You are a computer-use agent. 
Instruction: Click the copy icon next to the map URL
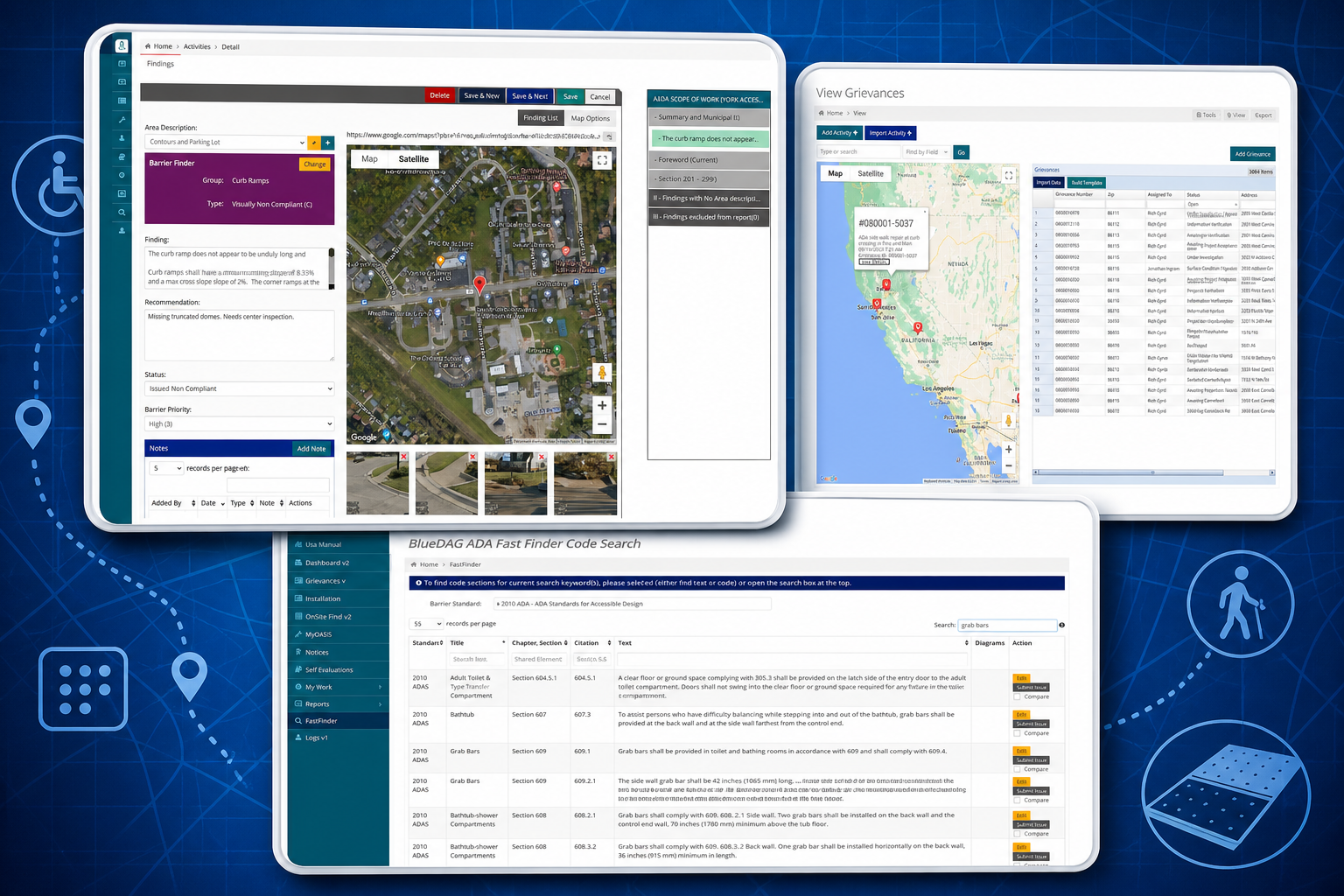tap(609, 136)
